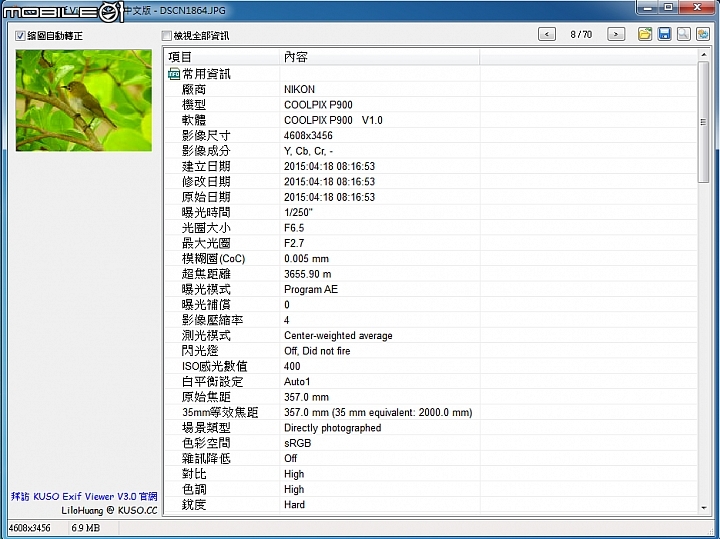Select the 機型 COOLPIX P900 row
The image size is (720, 539).
(x=431, y=105)
